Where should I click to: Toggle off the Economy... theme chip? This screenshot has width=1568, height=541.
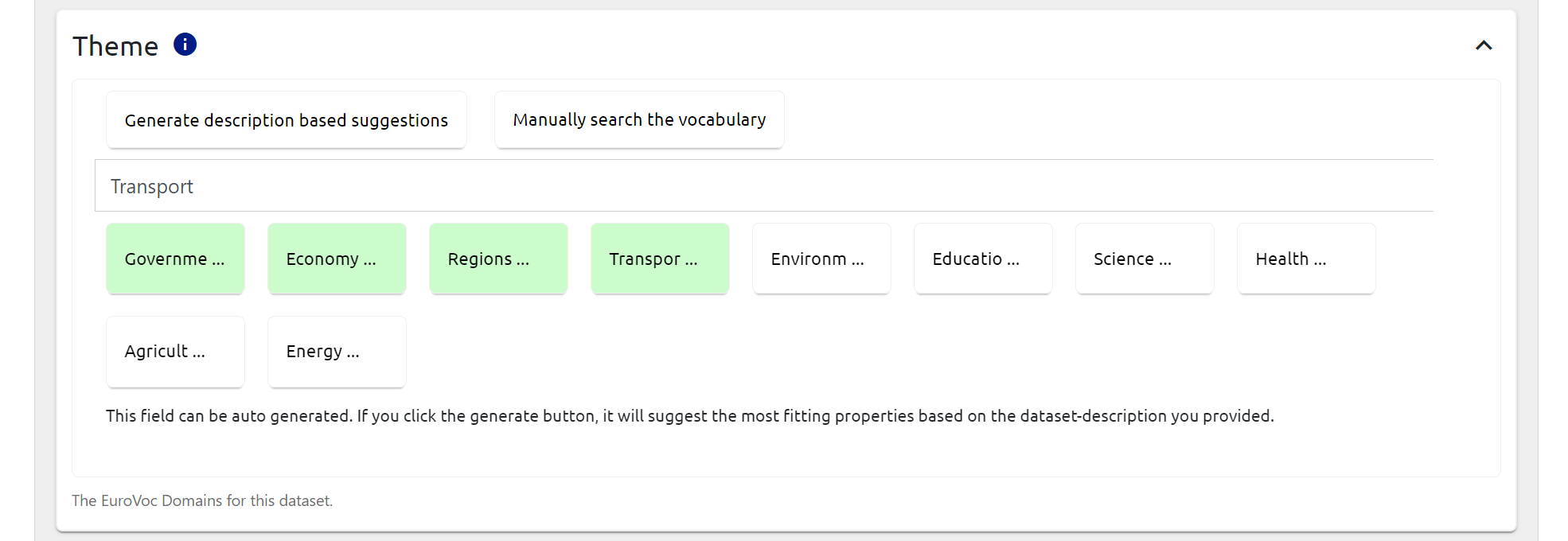337,259
